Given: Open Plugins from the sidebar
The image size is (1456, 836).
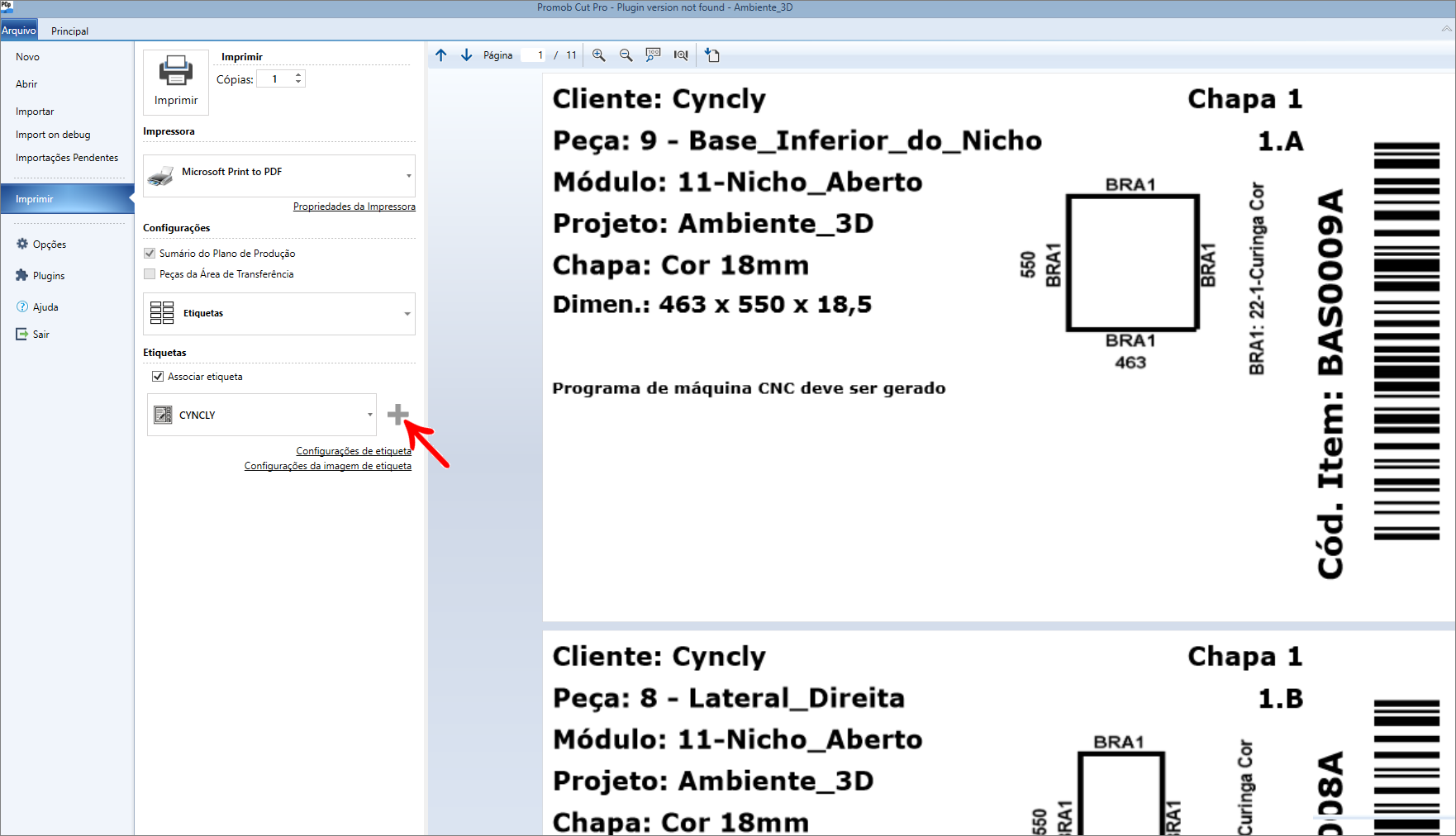Looking at the screenshot, I should (x=40, y=276).
